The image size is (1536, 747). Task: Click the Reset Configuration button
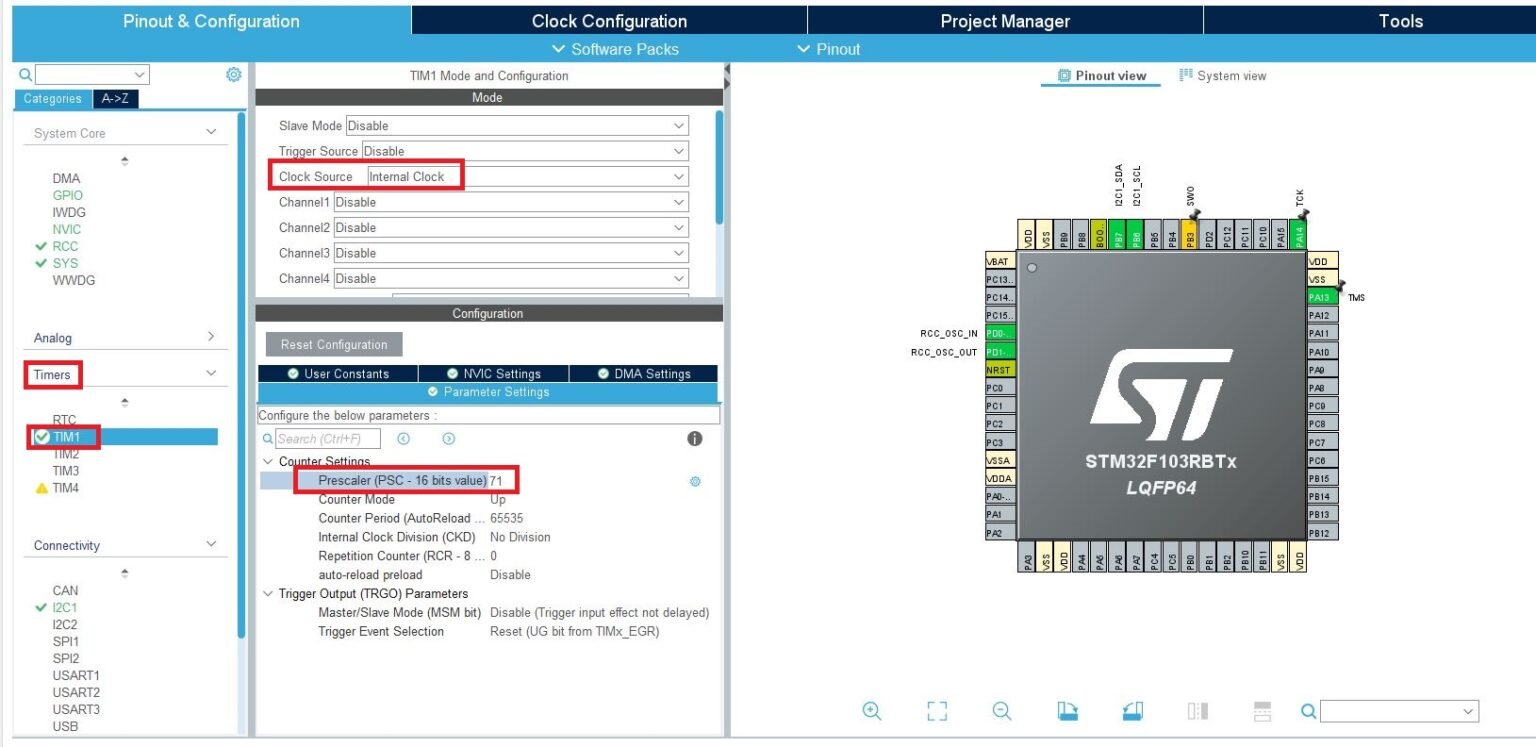tap(334, 344)
